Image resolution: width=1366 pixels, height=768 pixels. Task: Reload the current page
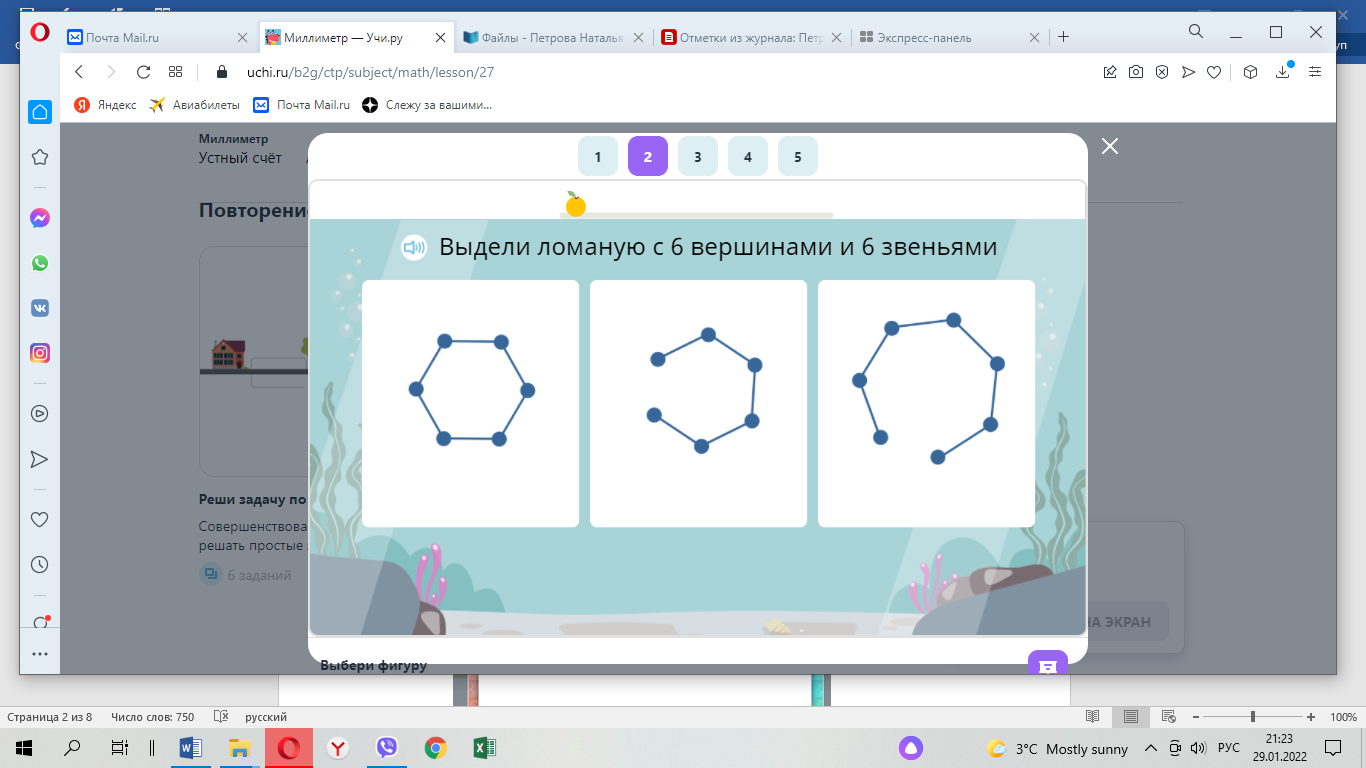[143, 72]
